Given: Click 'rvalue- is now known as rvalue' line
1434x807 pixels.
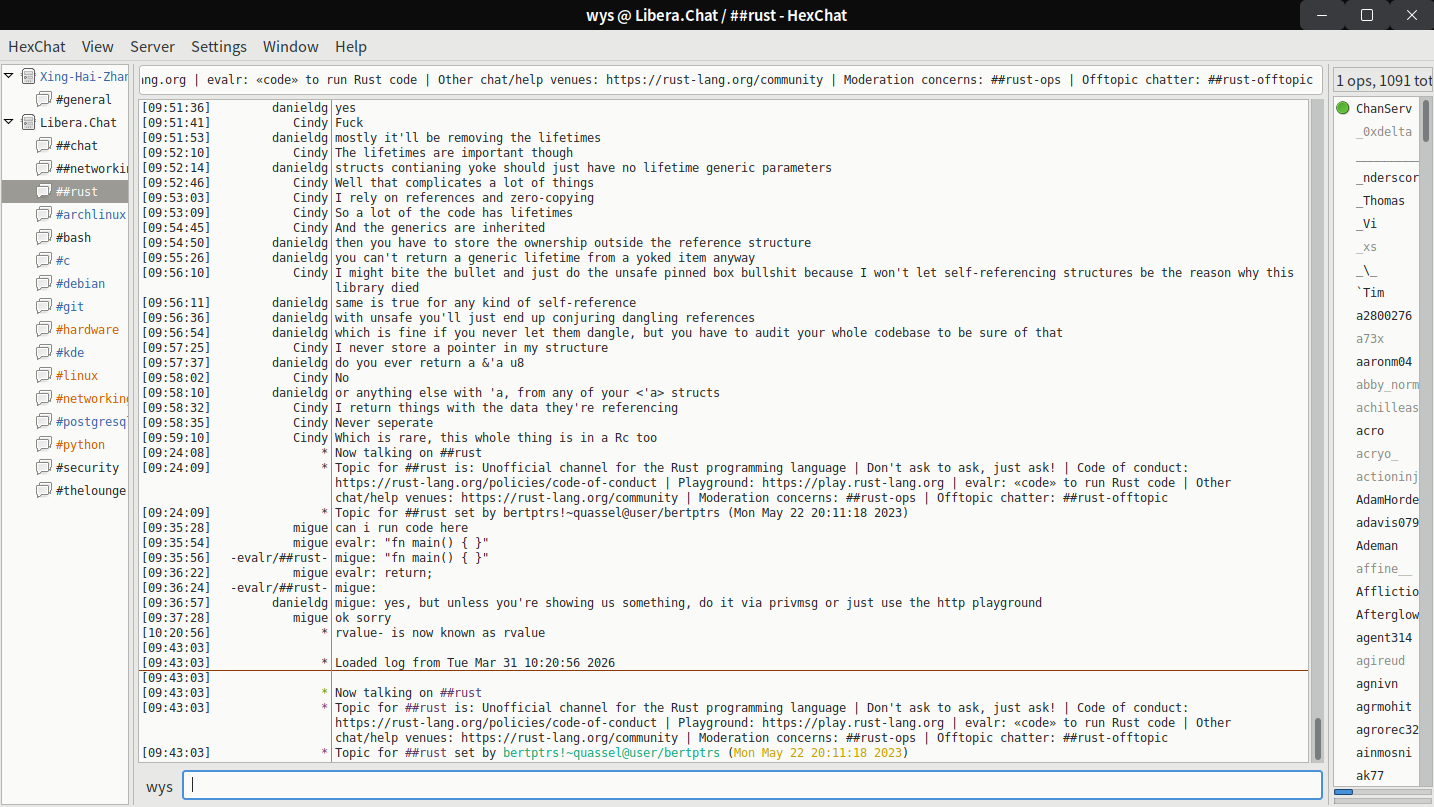Looking at the screenshot, I should (440, 633).
